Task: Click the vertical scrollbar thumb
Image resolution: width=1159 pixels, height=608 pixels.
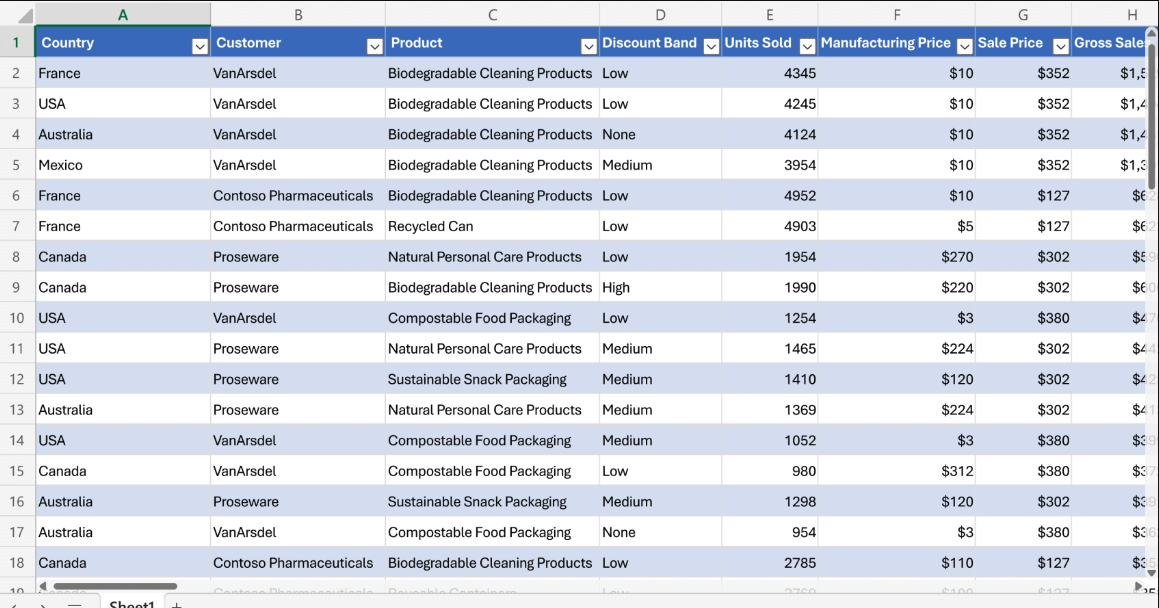Action: click(1152, 115)
